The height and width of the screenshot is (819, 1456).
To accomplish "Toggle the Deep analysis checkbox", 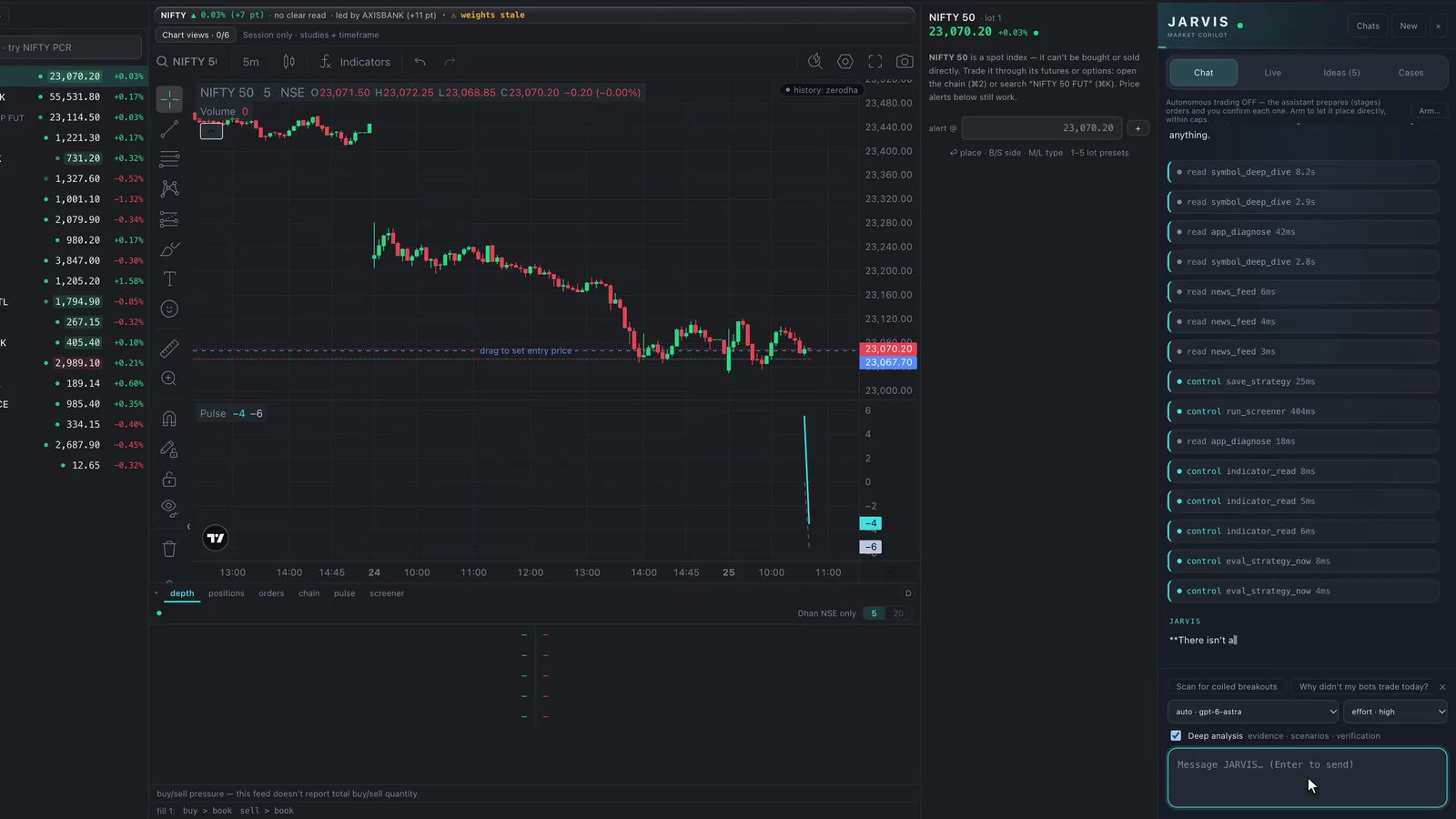I will click(1176, 735).
